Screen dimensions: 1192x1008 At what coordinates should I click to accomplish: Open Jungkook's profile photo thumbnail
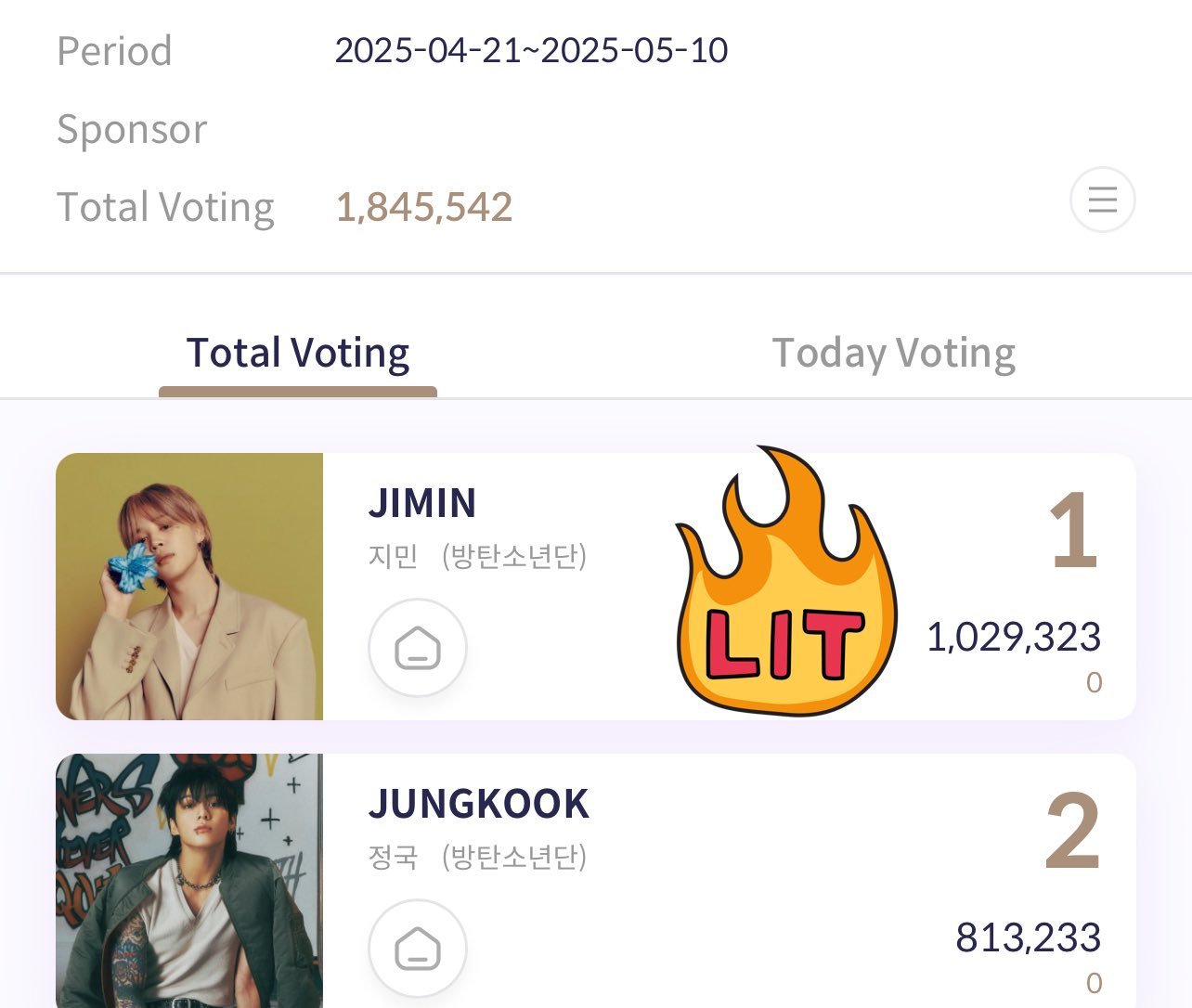(x=189, y=881)
